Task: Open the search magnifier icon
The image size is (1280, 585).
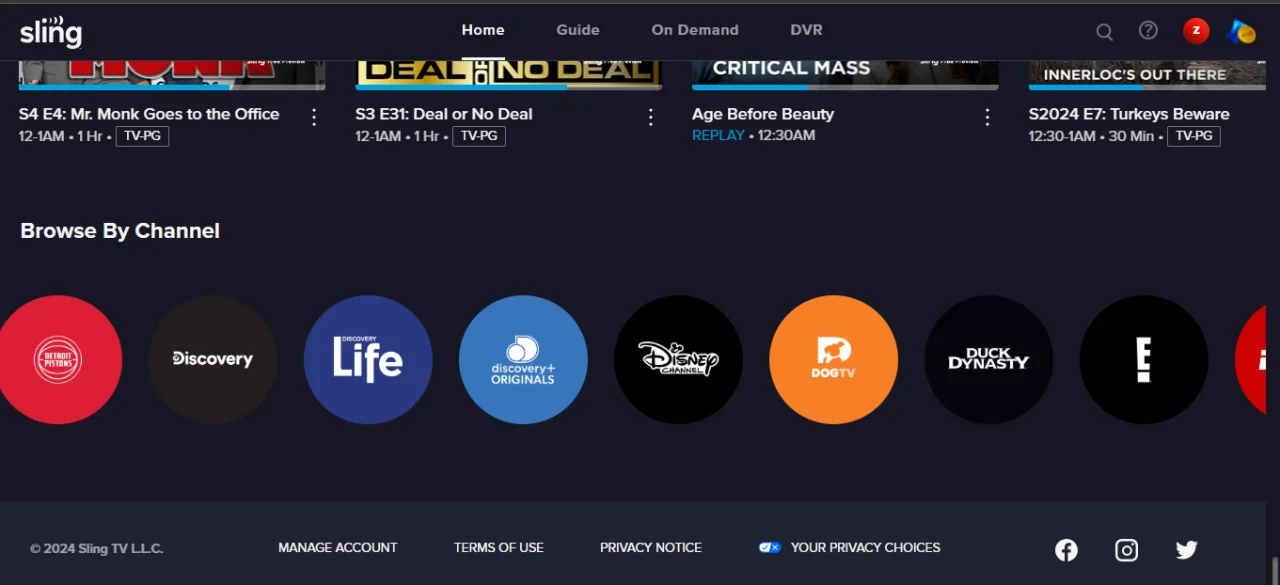Action: [x=1104, y=31]
